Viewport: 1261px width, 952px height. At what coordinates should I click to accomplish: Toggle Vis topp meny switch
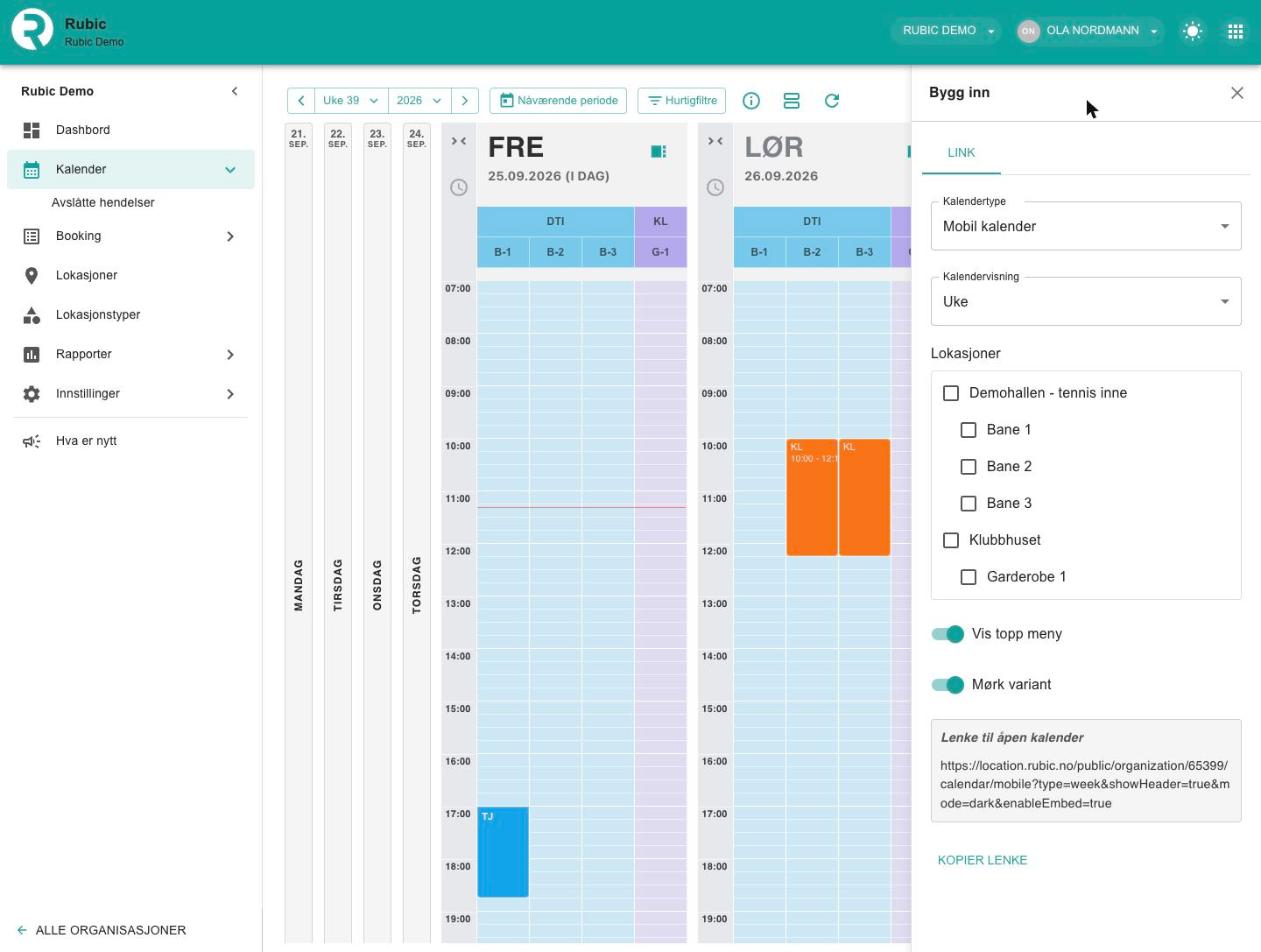point(948,634)
